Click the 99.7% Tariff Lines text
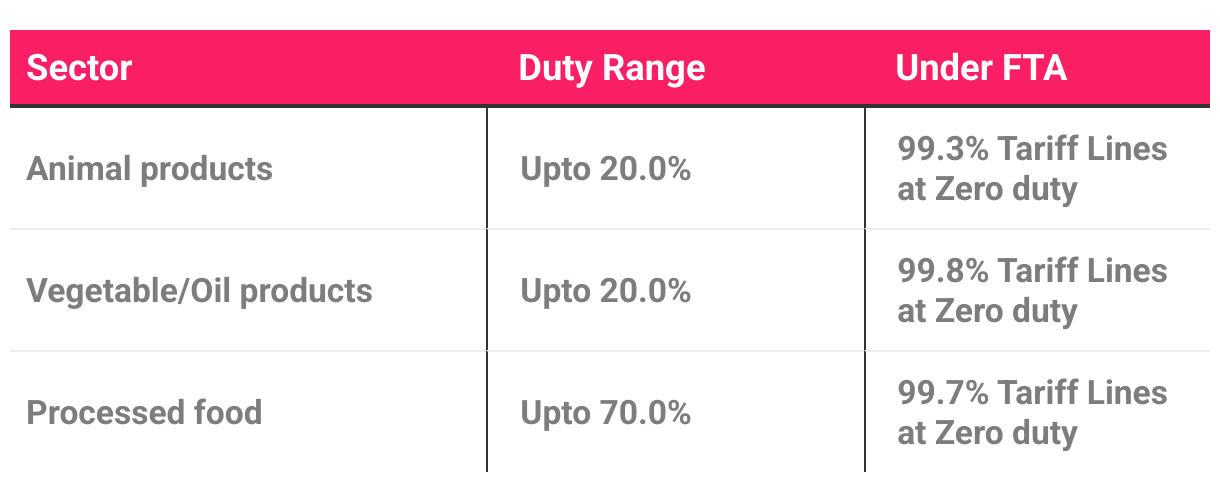 (1031, 393)
